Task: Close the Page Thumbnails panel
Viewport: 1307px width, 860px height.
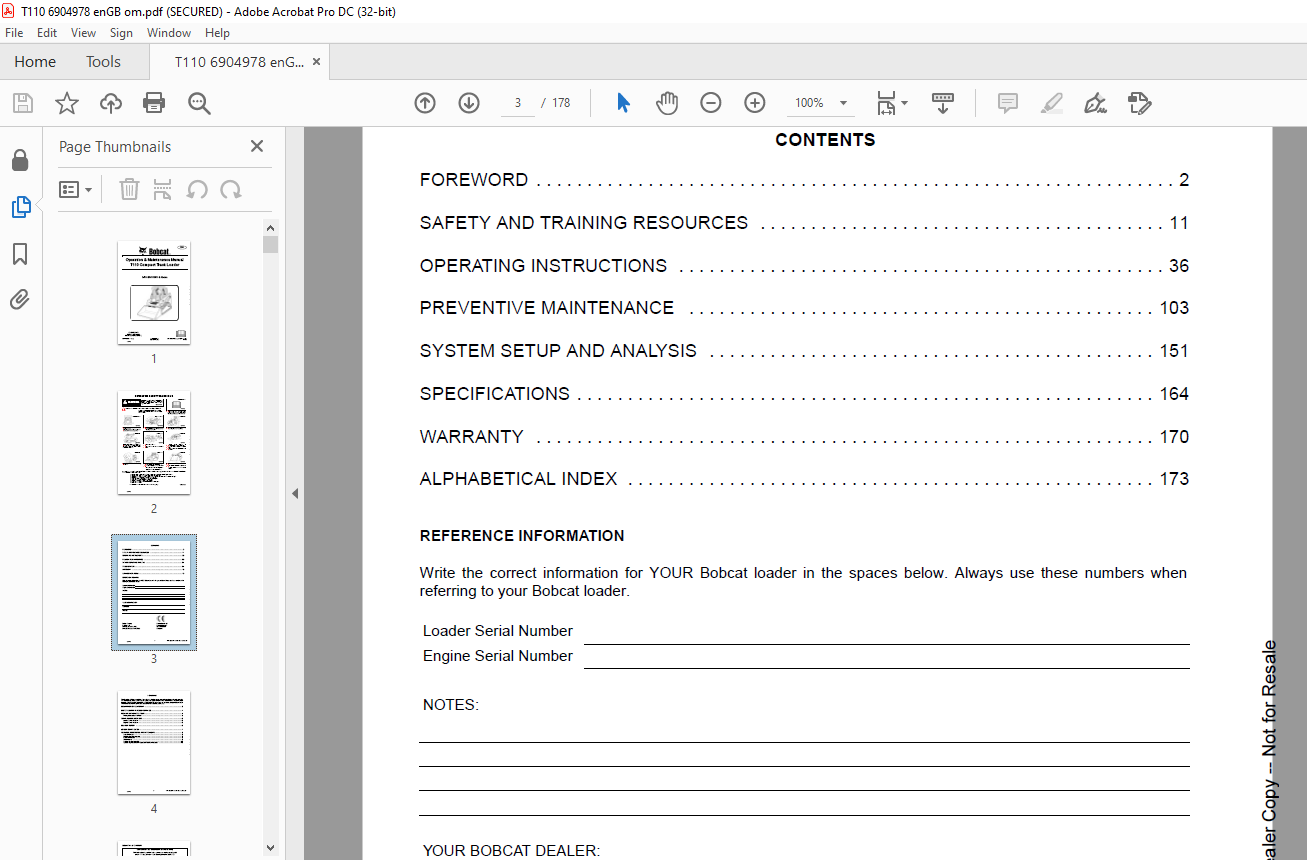Action: click(x=257, y=146)
